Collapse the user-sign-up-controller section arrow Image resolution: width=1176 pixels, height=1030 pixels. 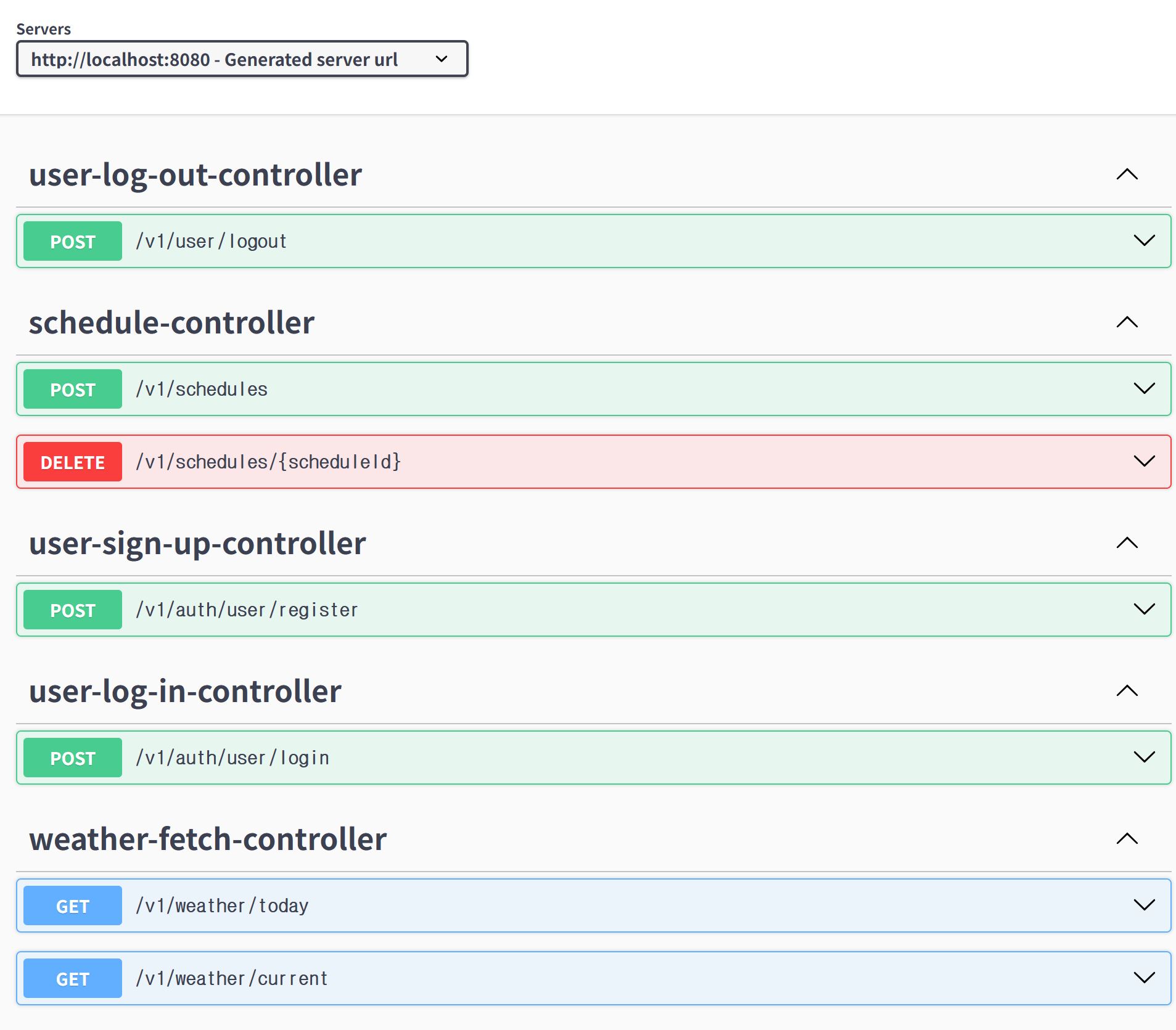(1127, 543)
